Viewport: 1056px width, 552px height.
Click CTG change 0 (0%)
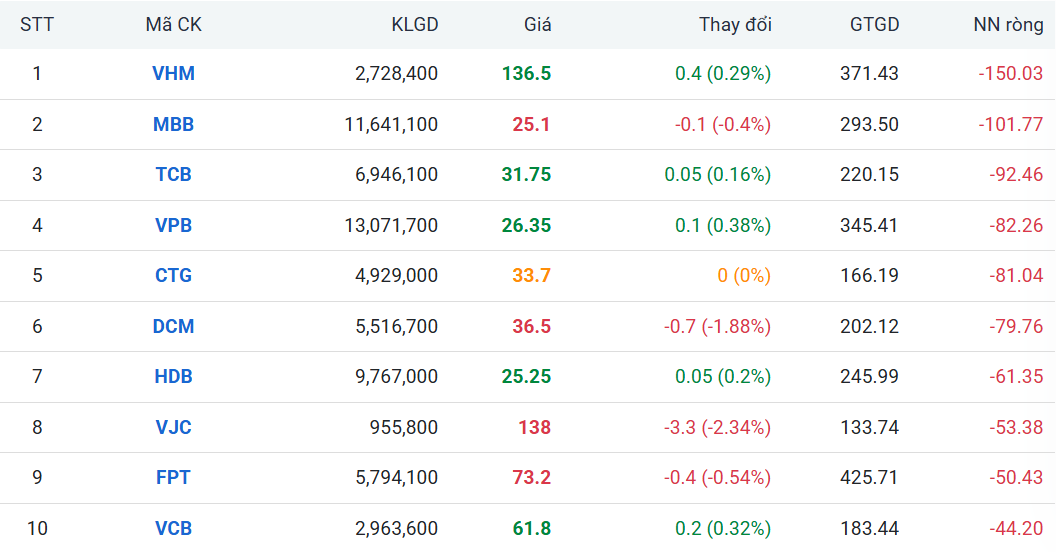[x=744, y=275]
